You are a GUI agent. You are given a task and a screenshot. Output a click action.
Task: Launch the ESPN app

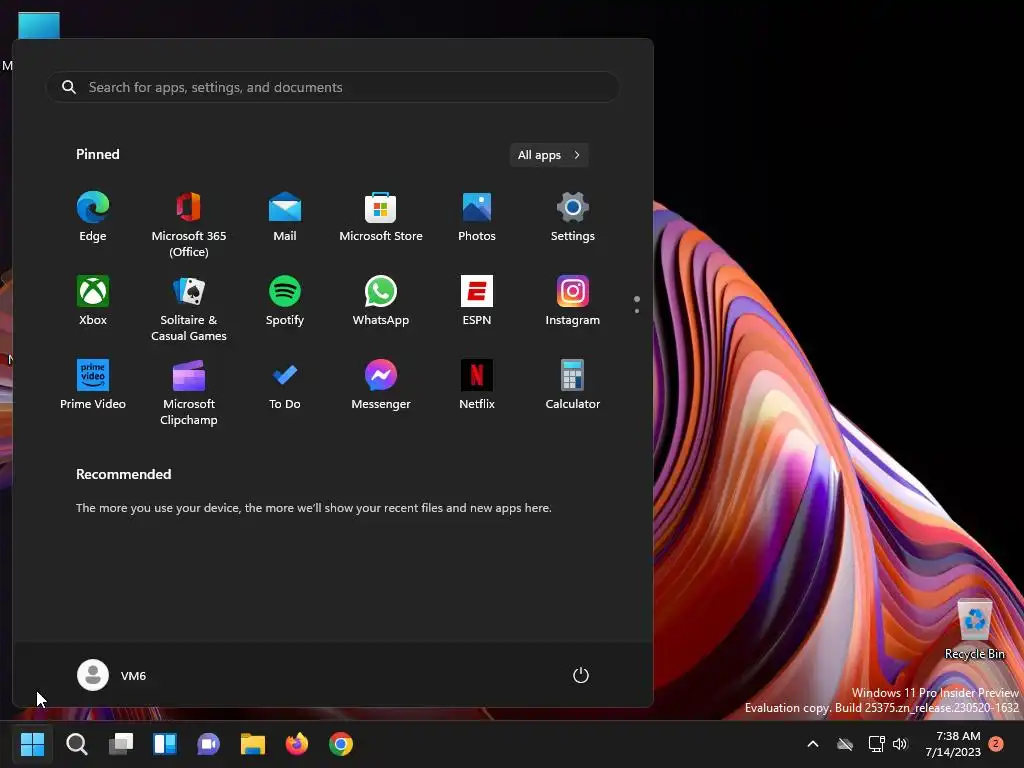477,301
